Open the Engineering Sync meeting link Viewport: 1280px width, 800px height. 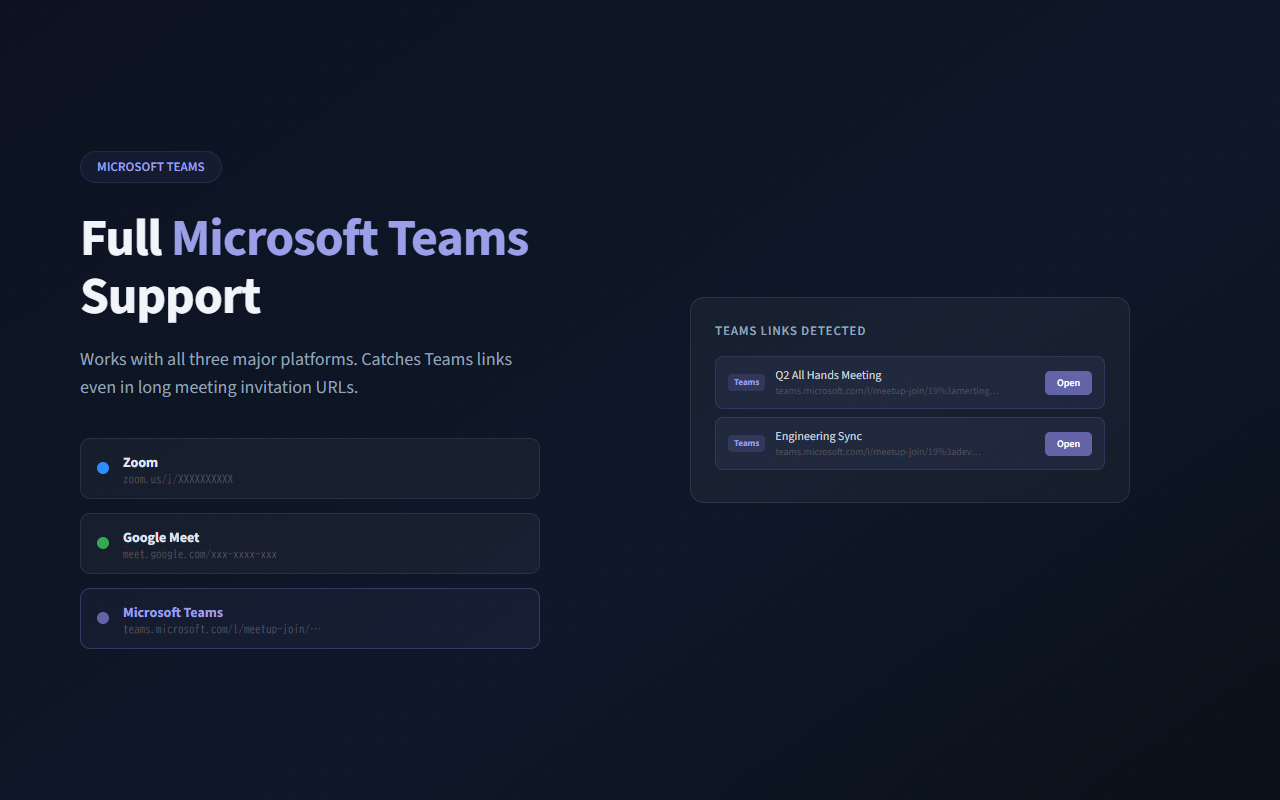[1068, 444]
